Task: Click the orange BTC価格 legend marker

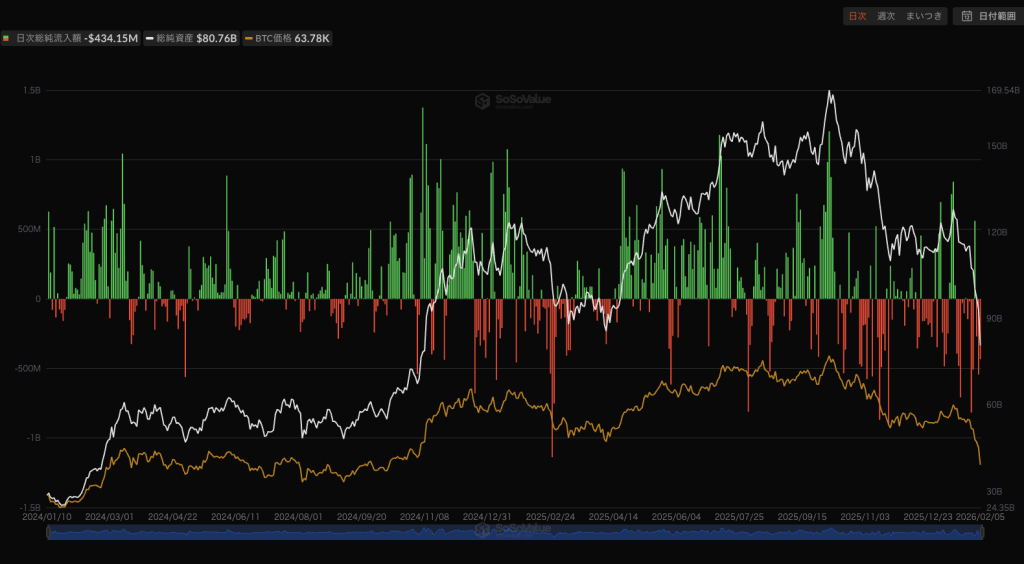Action: tap(249, 38)
